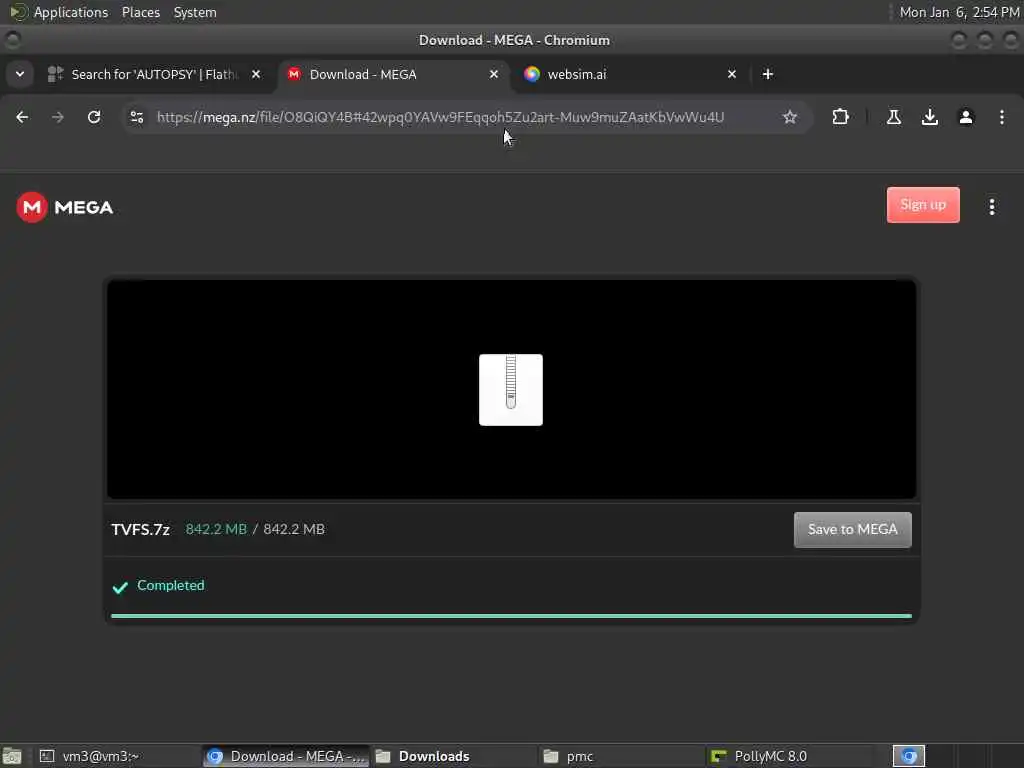Show browser downloads tray icon
Screen dimensions: 1024x768
pos(930,117)
